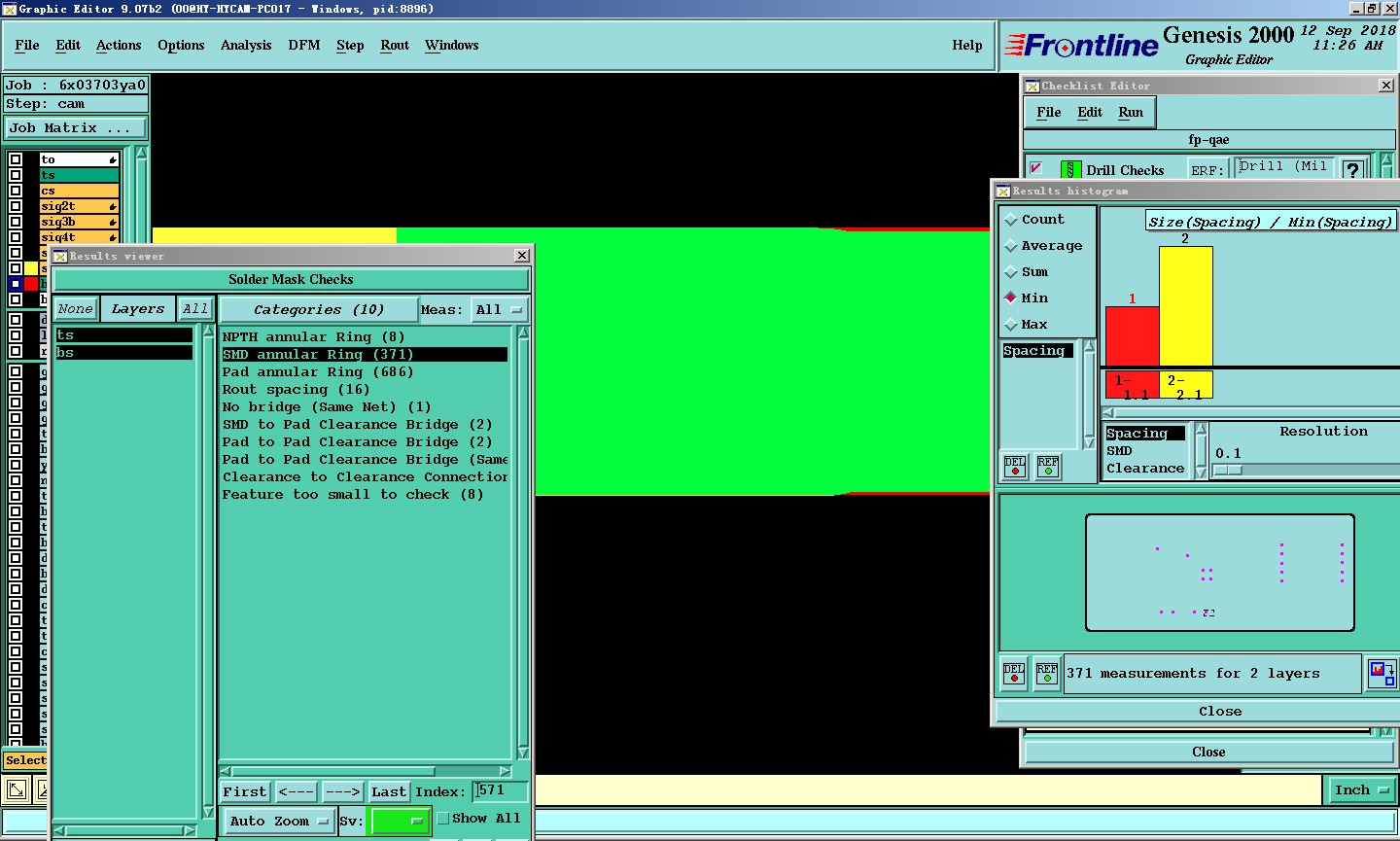
Task: Enable the Show All checkbox
Action: point(443,819)
